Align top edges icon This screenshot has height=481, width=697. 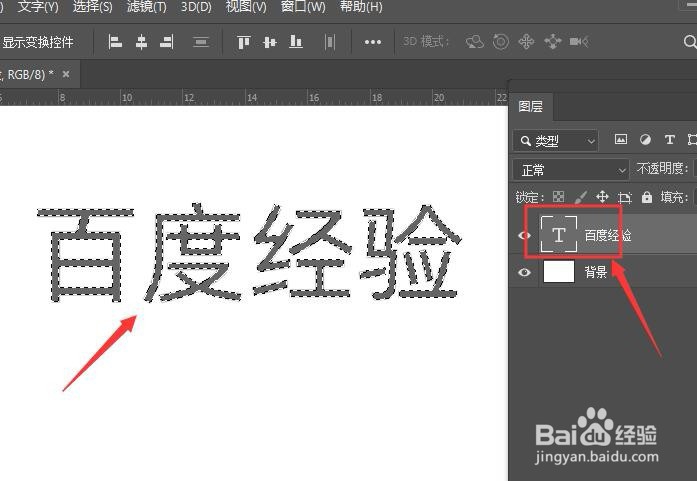[x=244, y=42]
